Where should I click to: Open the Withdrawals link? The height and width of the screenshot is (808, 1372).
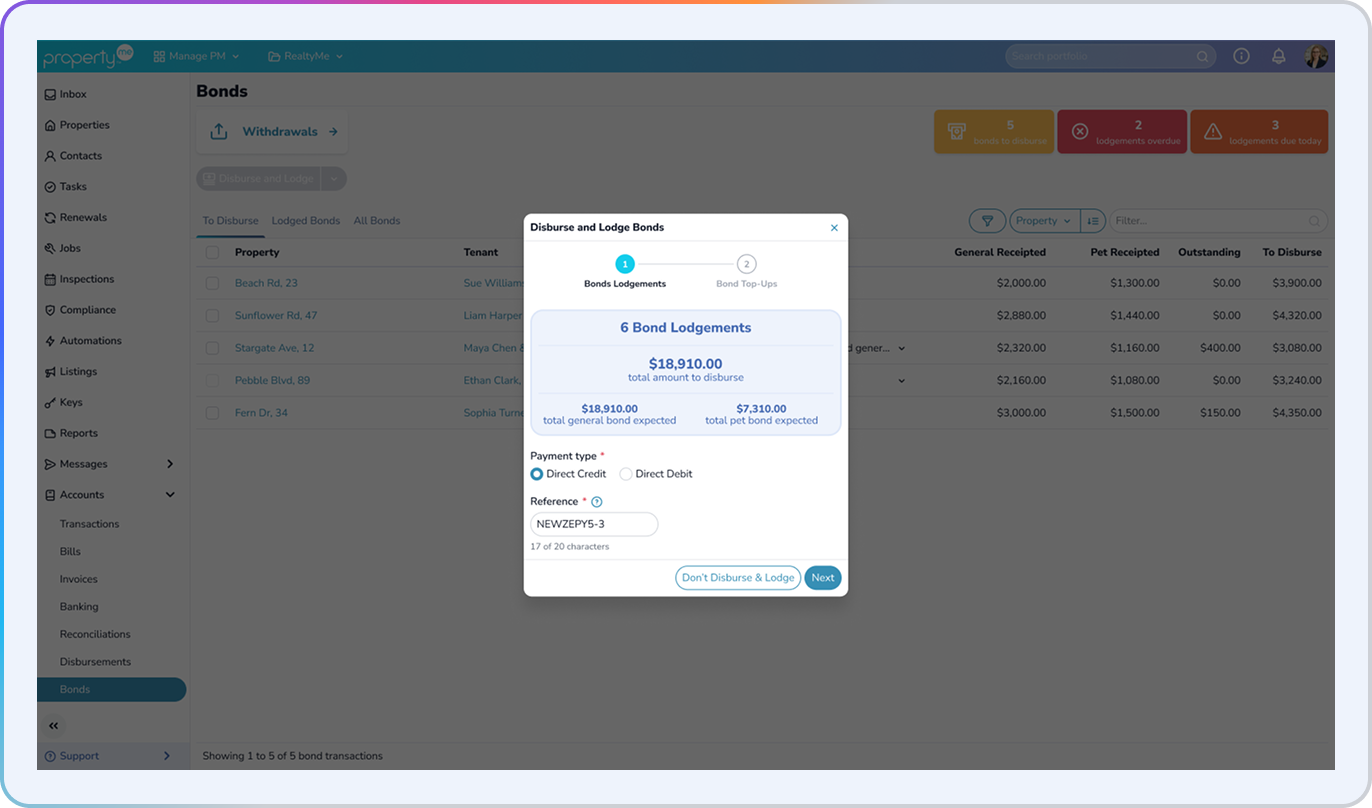coord(272,132)
